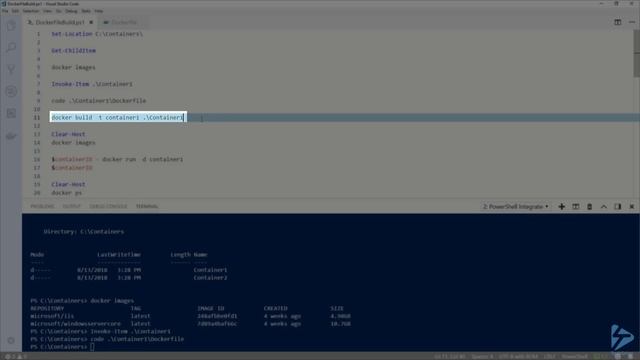Open the Explorer view in activity bar
Image resolution: width=640 pixels, height=360 pixels.
point(11,26)
